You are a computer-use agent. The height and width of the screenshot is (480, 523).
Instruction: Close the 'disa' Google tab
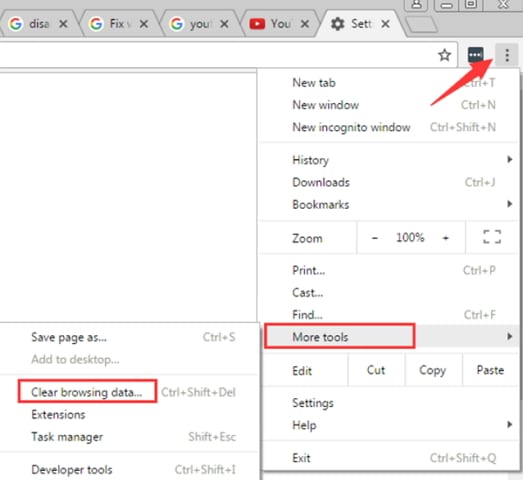(x=63, y=24)
